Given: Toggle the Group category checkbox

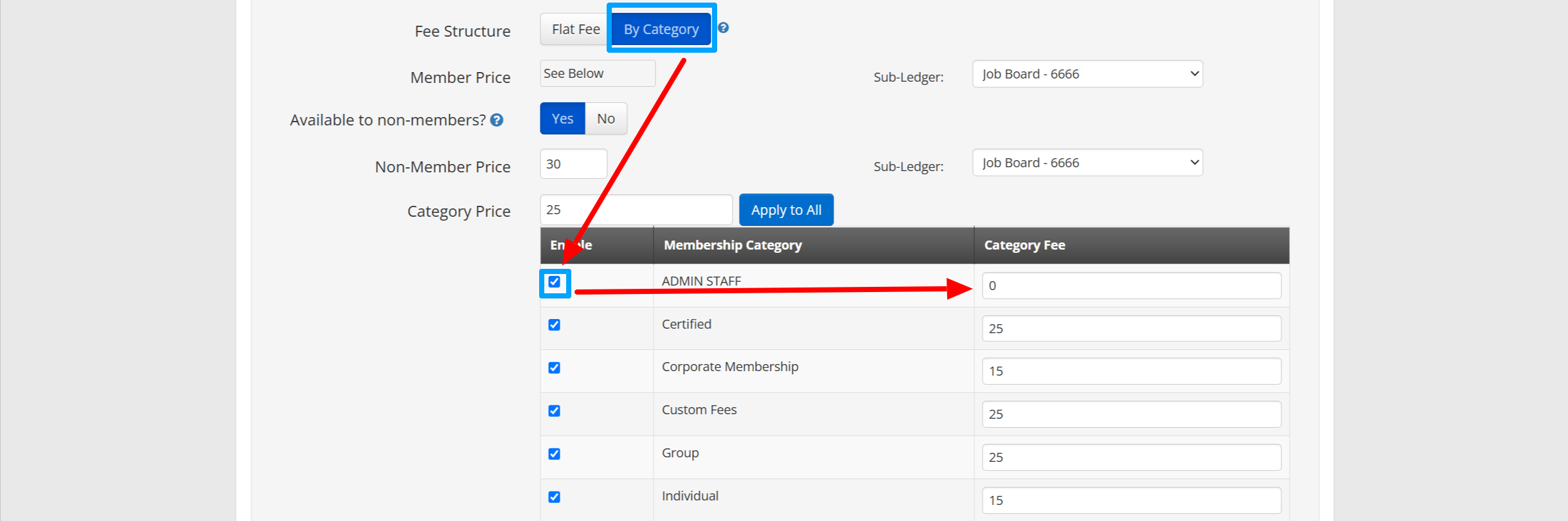Looking at the screenshot, I should pyautogui.click(x=555, y=454).
